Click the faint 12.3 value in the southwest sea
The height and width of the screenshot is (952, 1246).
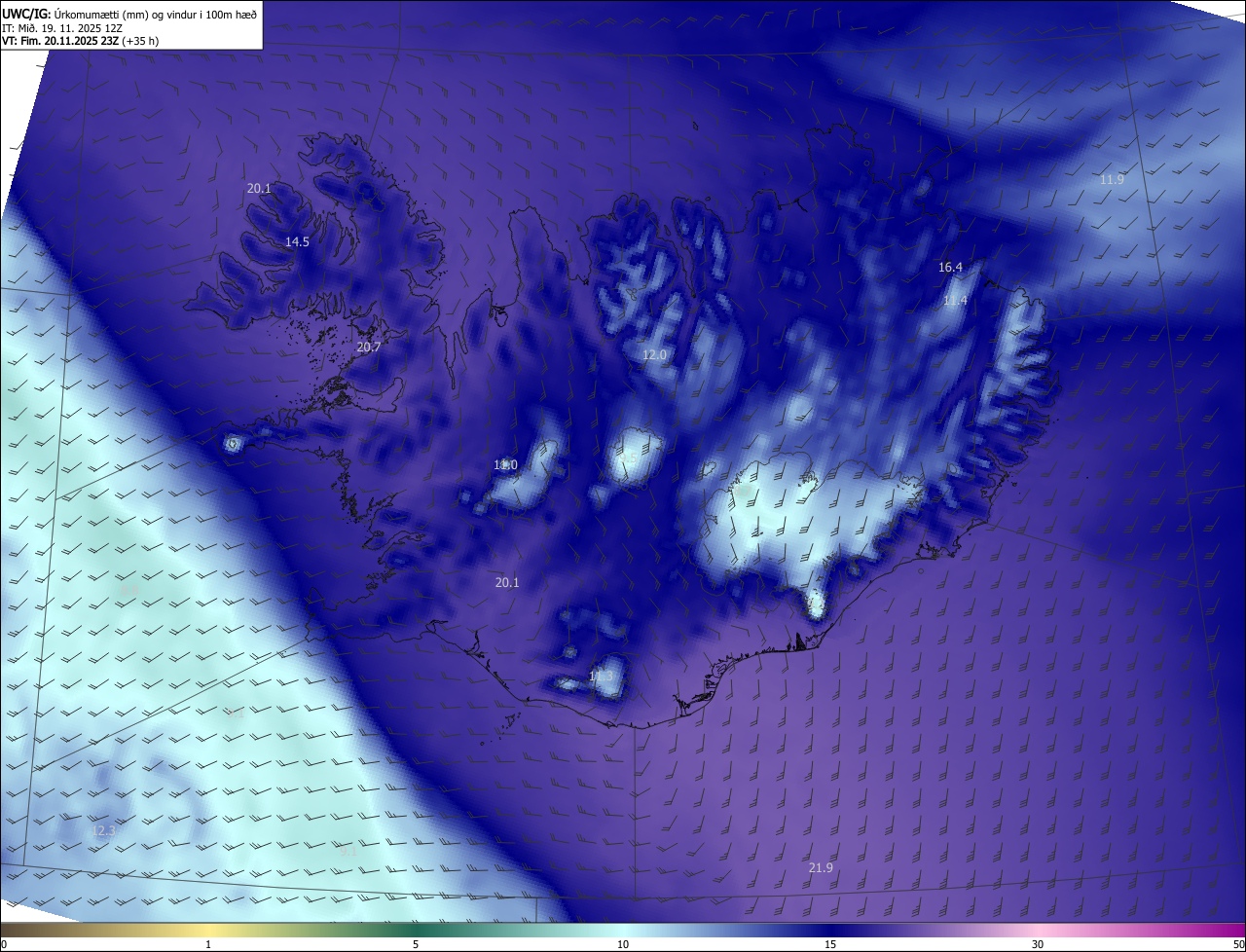[x=102, y=831]
